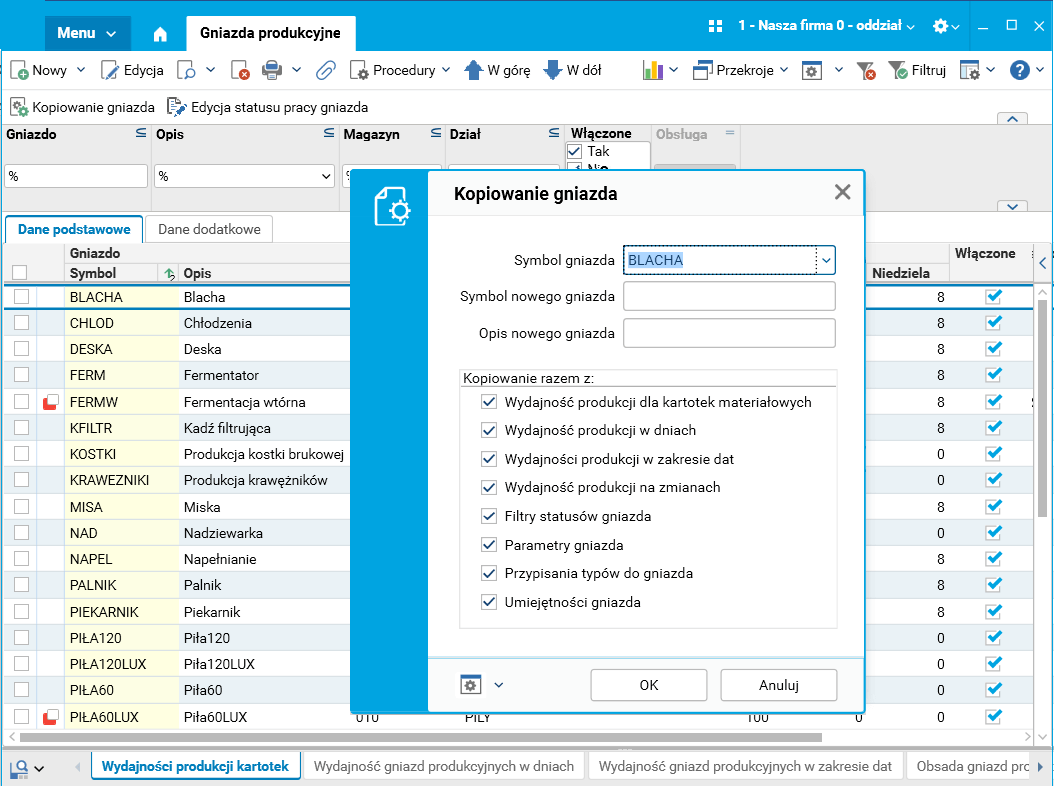Expand the Procedury dropdown arrow
The width and height of the screenshot is (1054, 786).
446,70
